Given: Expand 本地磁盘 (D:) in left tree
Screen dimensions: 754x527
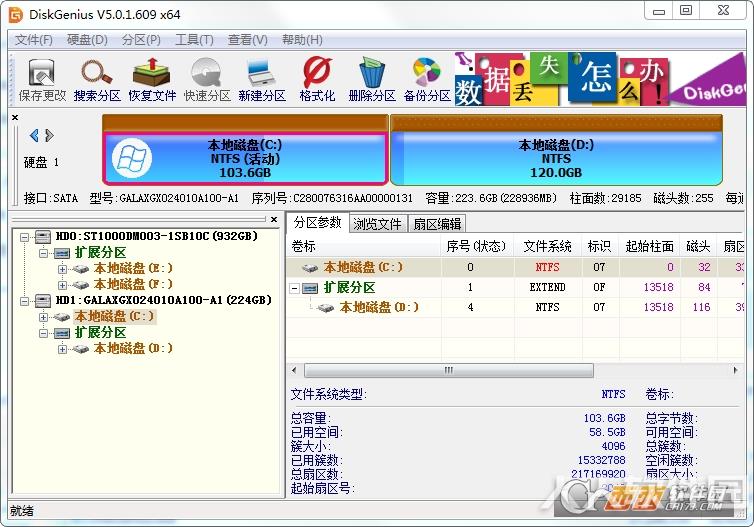Looking at the screenshot, I should coord(62,349).
